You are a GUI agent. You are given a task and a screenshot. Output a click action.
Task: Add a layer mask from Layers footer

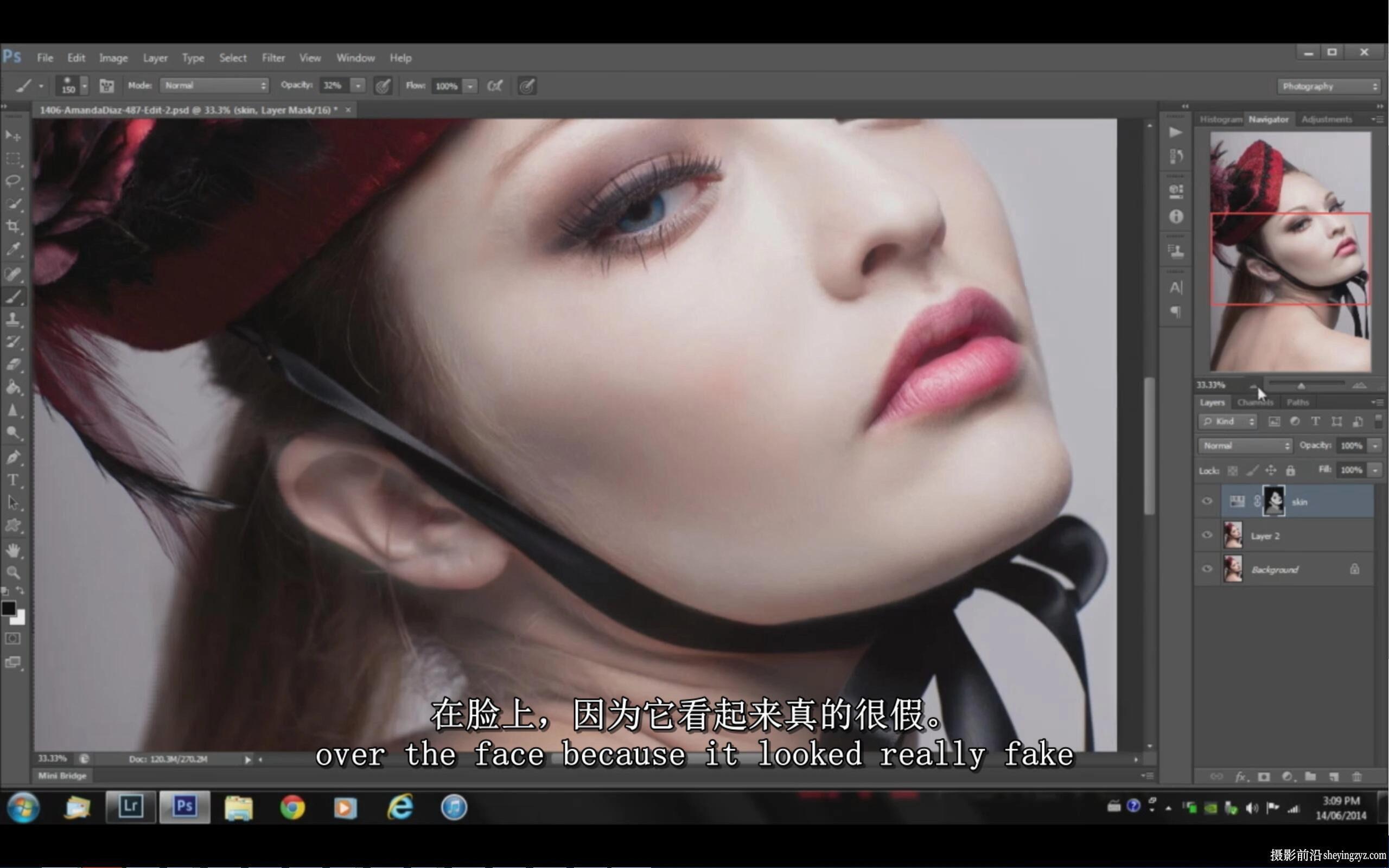pos(1264,777)
